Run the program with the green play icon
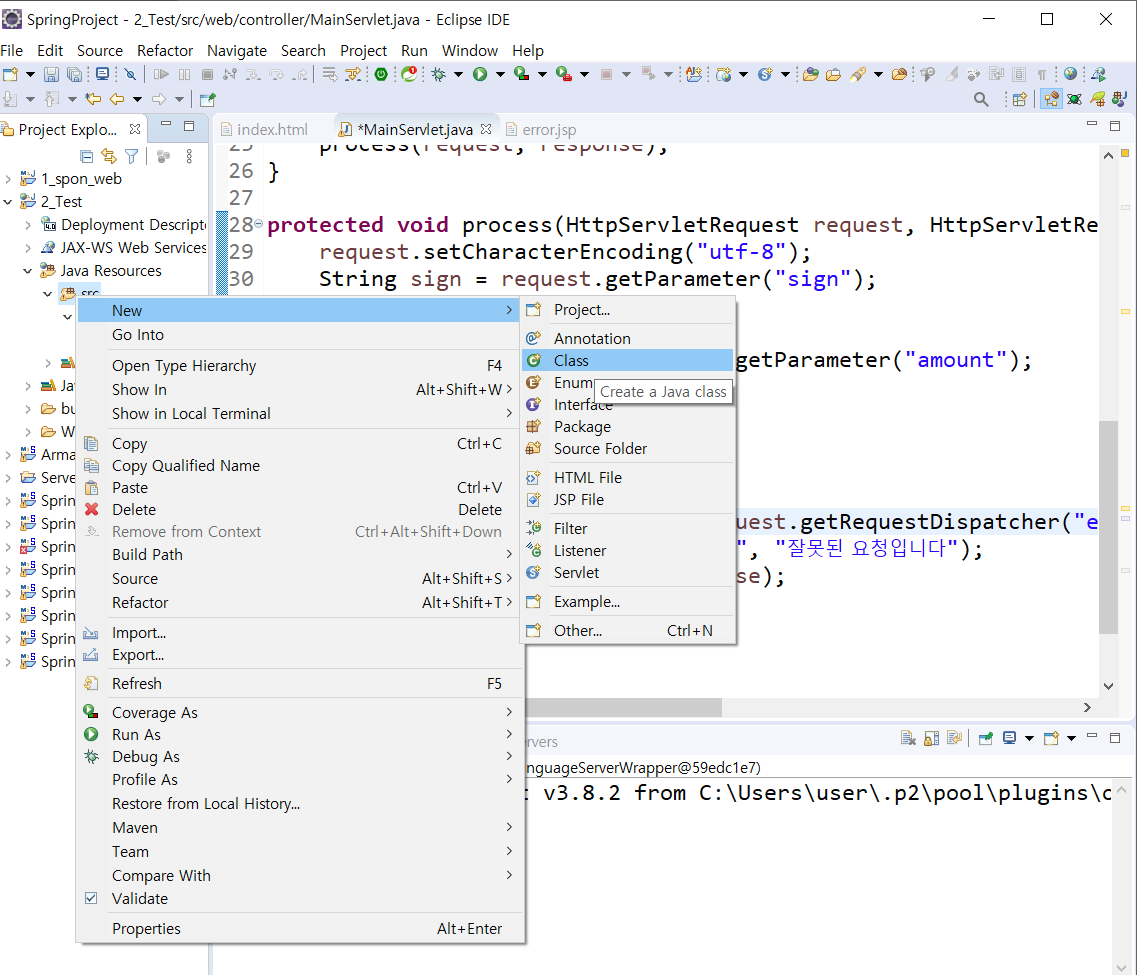This screenshot has height=975, width=1137. tap(480, 74)
